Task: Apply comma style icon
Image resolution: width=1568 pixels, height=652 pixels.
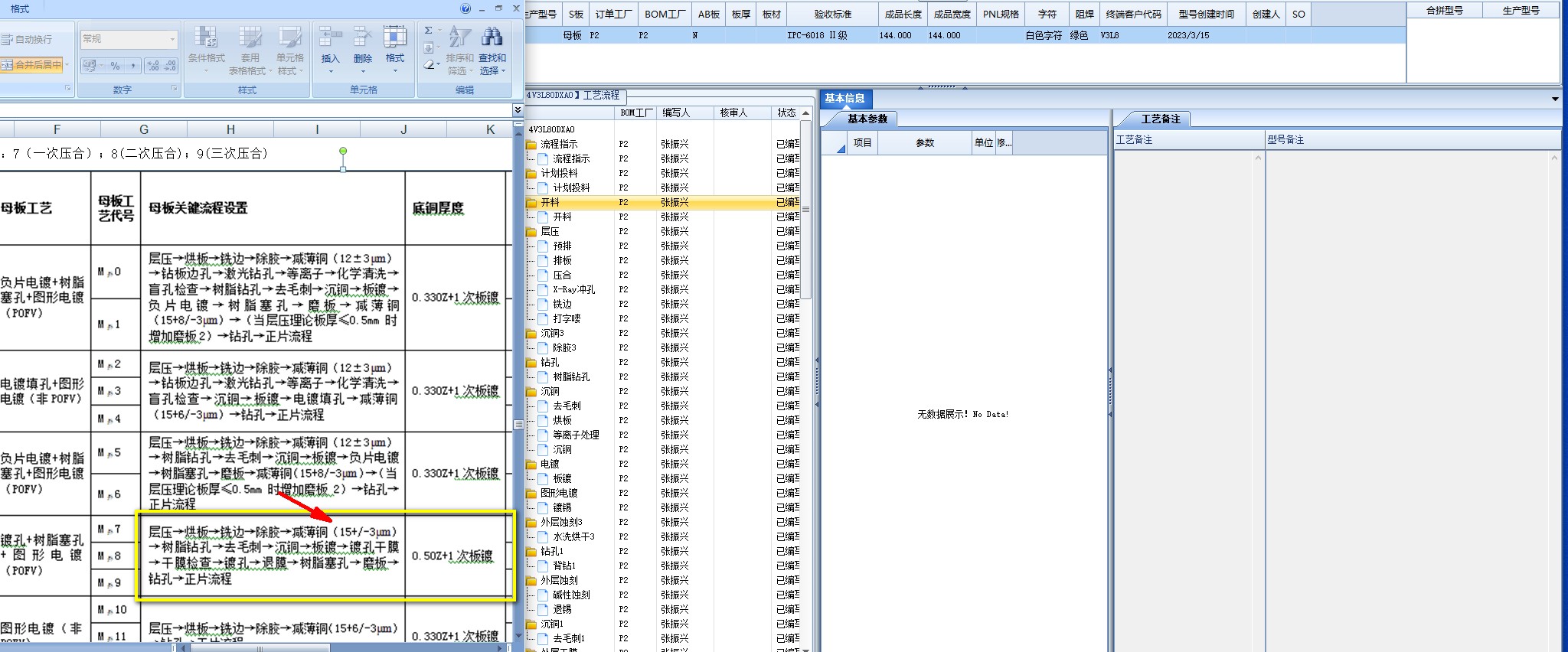Action: [133, 66]
